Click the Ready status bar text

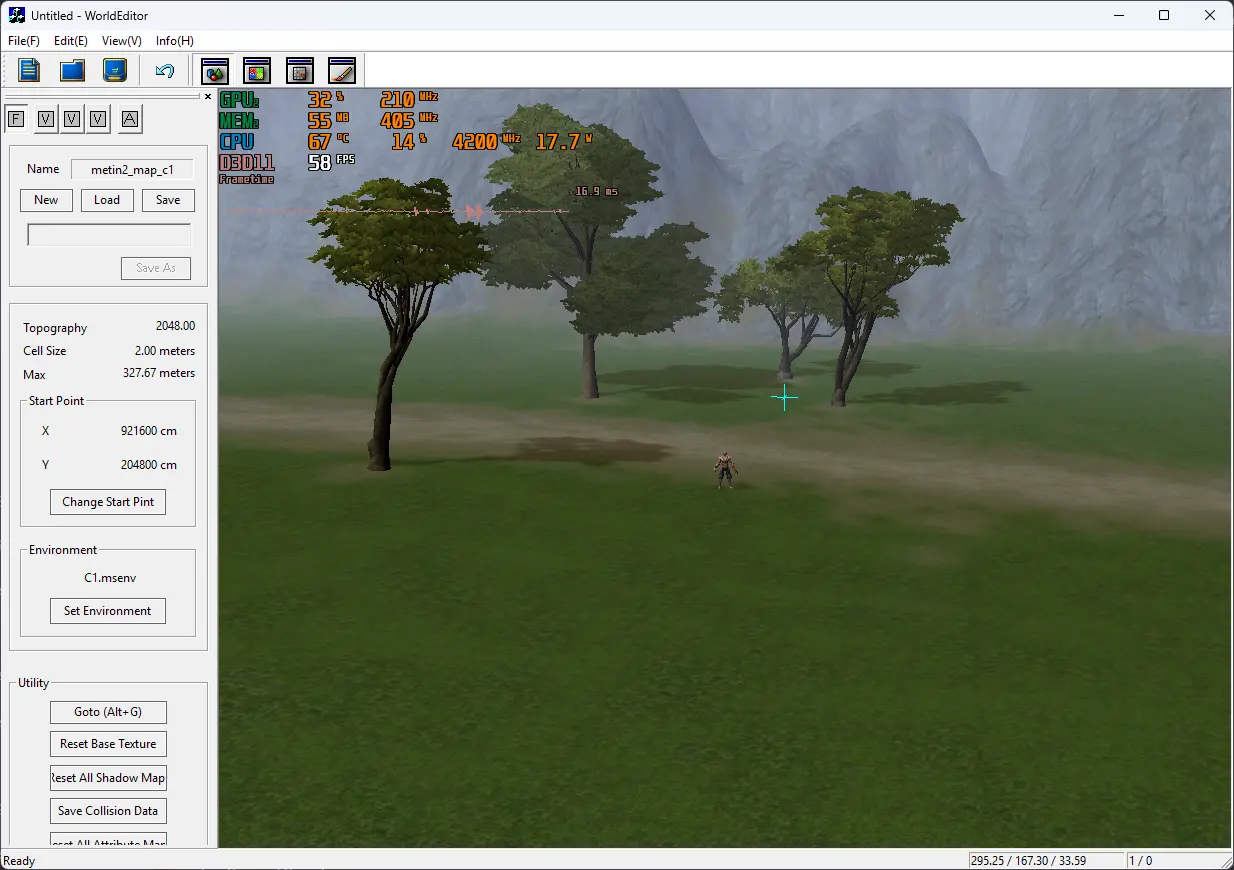[x=20, y=861]
